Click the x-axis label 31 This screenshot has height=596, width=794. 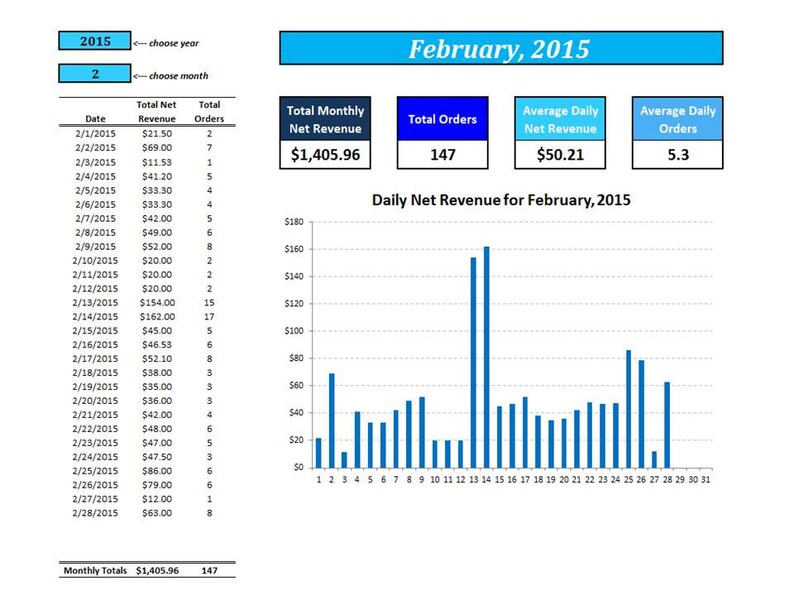tap(706, 480)
